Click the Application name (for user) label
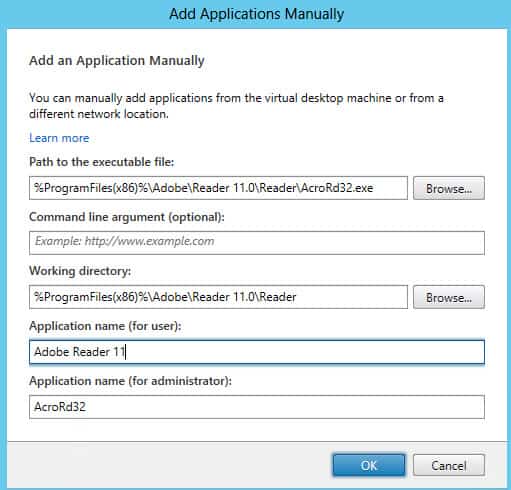The height and width of the screenshot is (490, 511). click(105, 326)
